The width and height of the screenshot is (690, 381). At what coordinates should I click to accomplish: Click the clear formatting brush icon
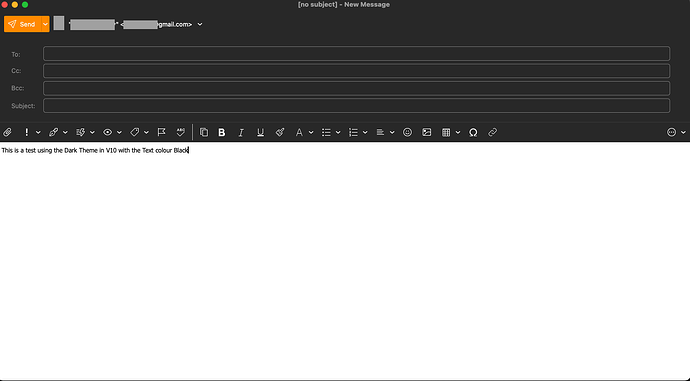[x=280, y=132]
